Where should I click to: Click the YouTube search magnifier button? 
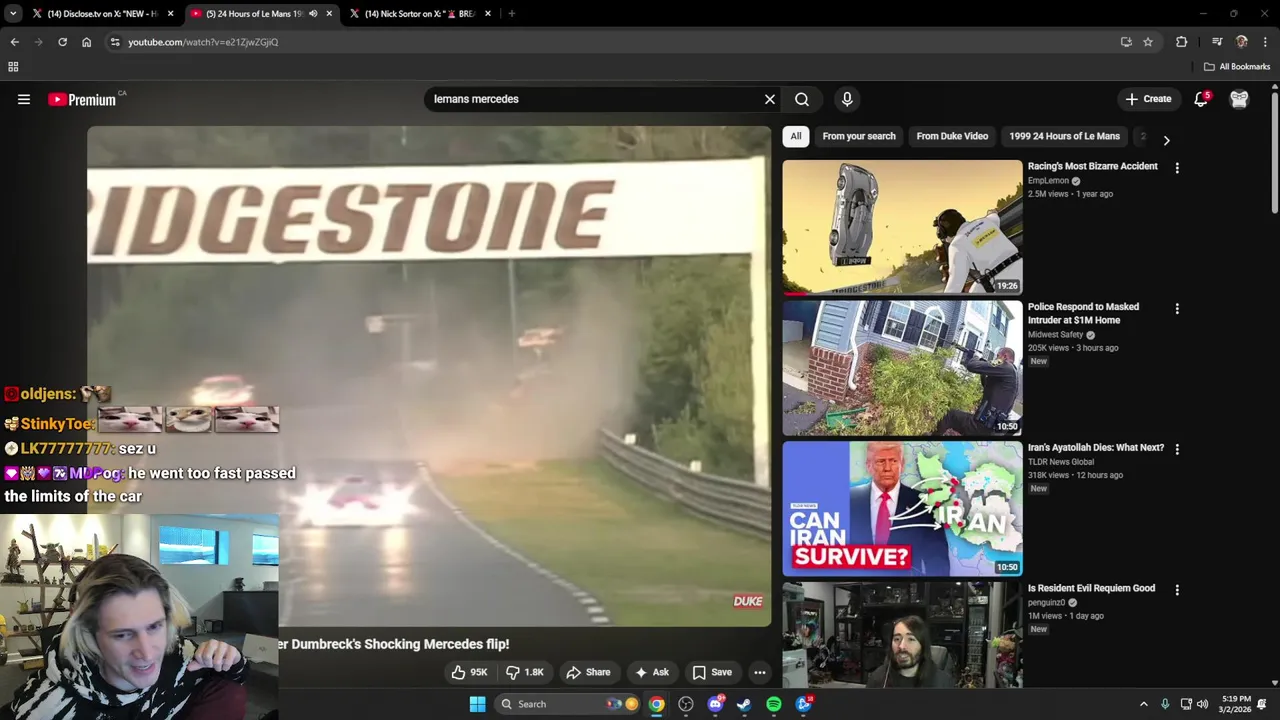pos(802,99)
